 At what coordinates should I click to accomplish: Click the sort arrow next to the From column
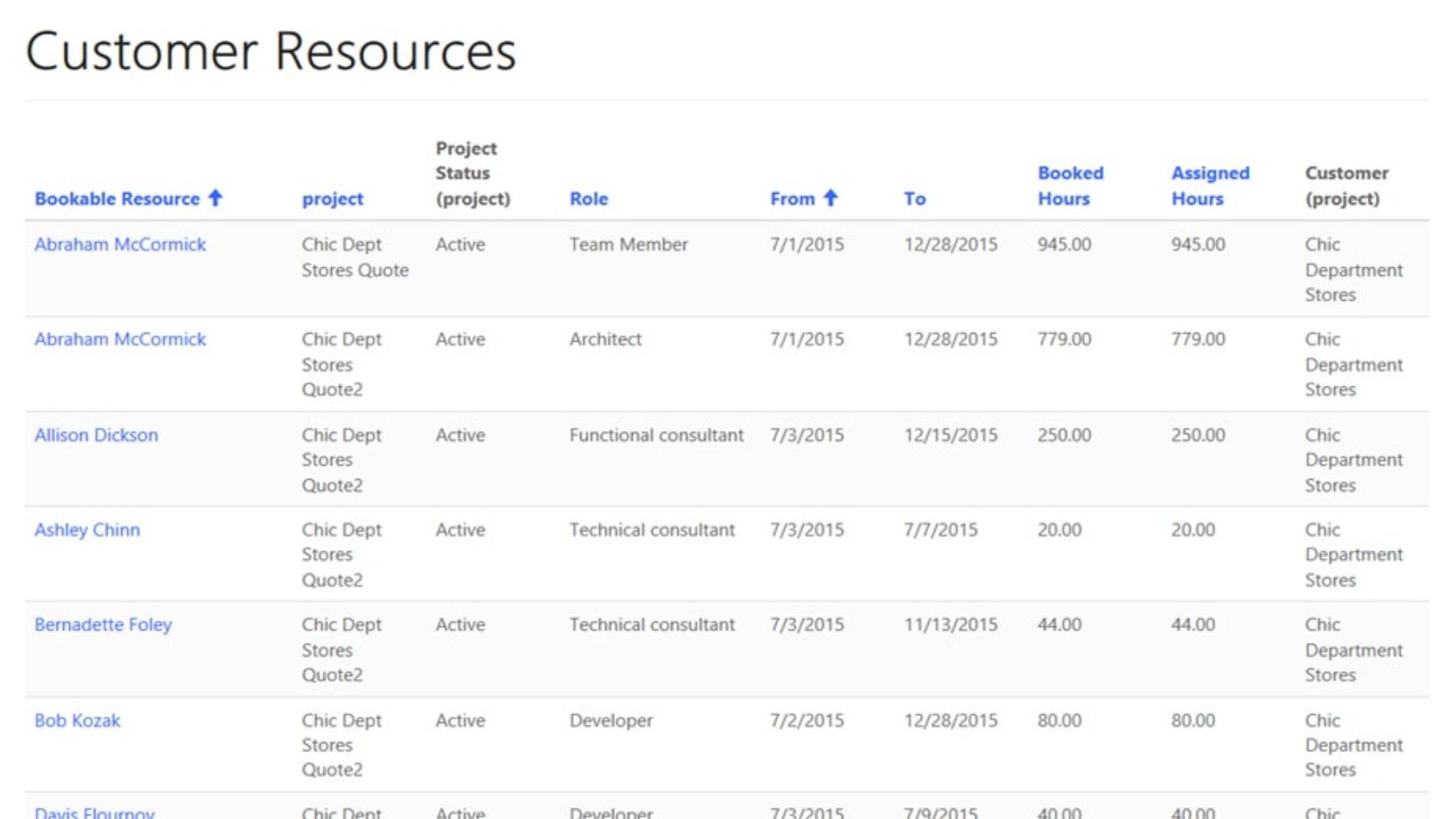coord(831,199)
